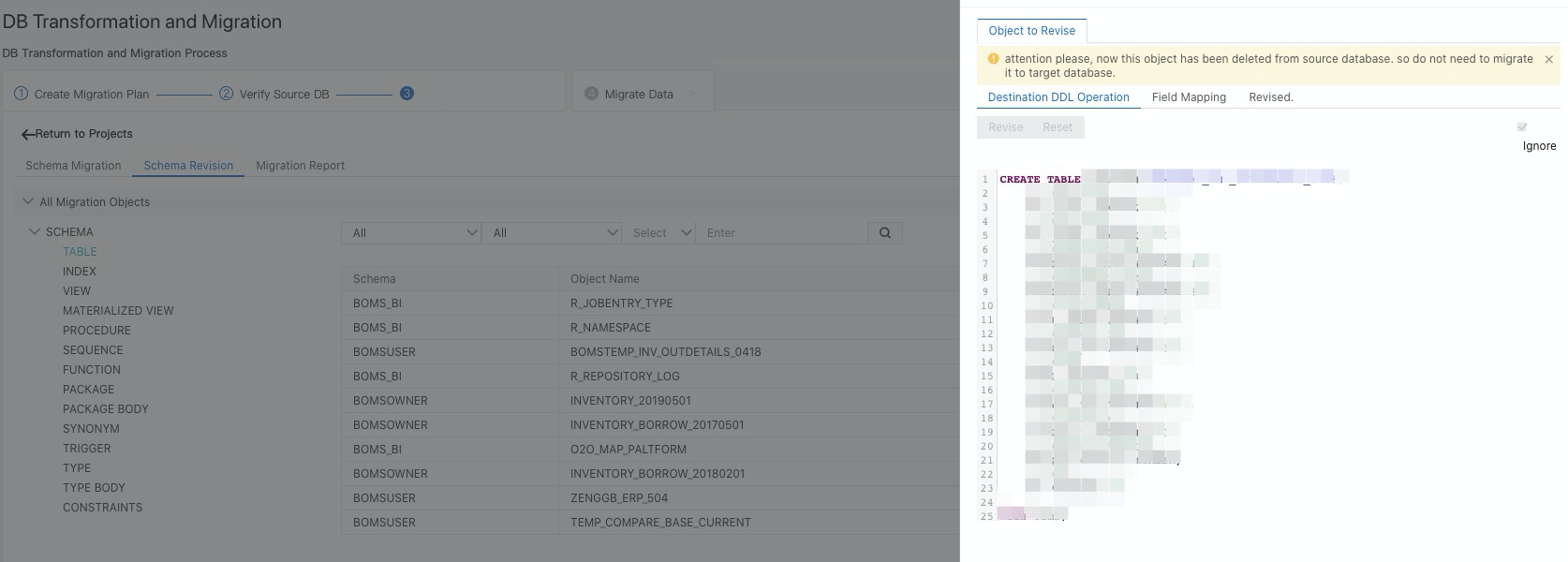1568x562 pixels.
Task: Click the R_REPOSITORY_LOG object row
Action: (x=650, y=376)
